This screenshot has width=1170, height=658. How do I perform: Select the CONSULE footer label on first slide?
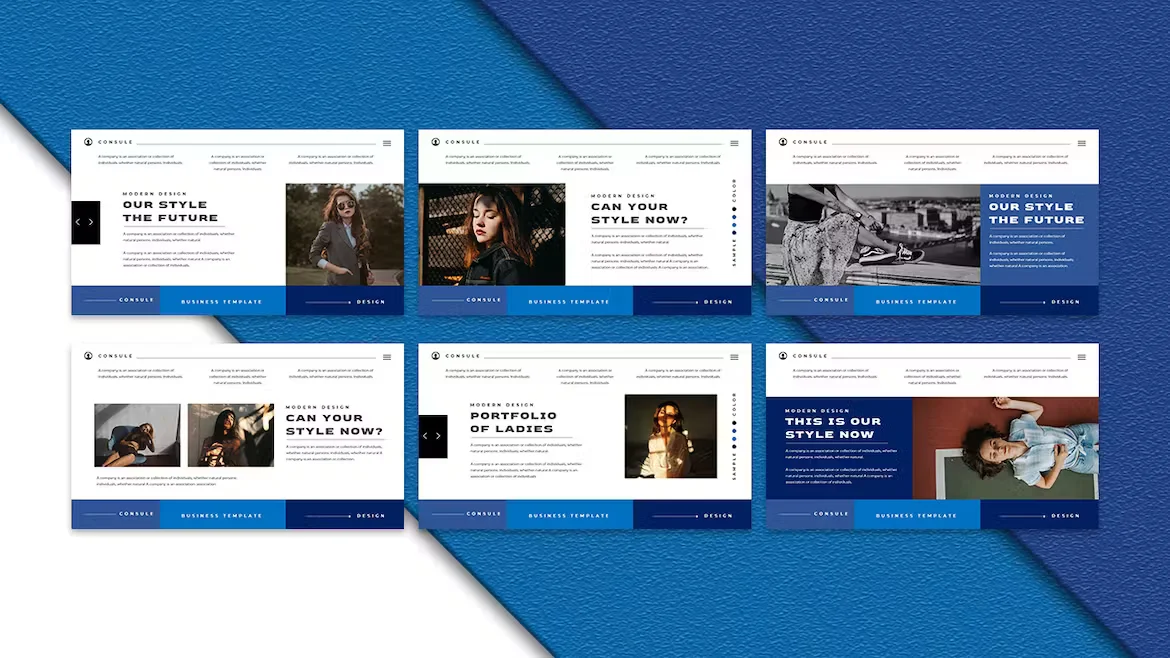(x=136, y=299)
